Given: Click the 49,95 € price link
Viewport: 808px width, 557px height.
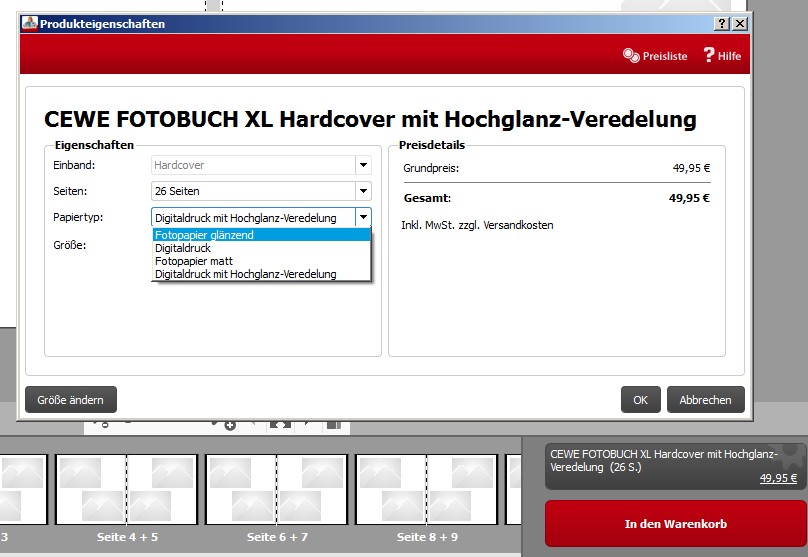Looking at the screenshot, I should click(x=778, y=478).
